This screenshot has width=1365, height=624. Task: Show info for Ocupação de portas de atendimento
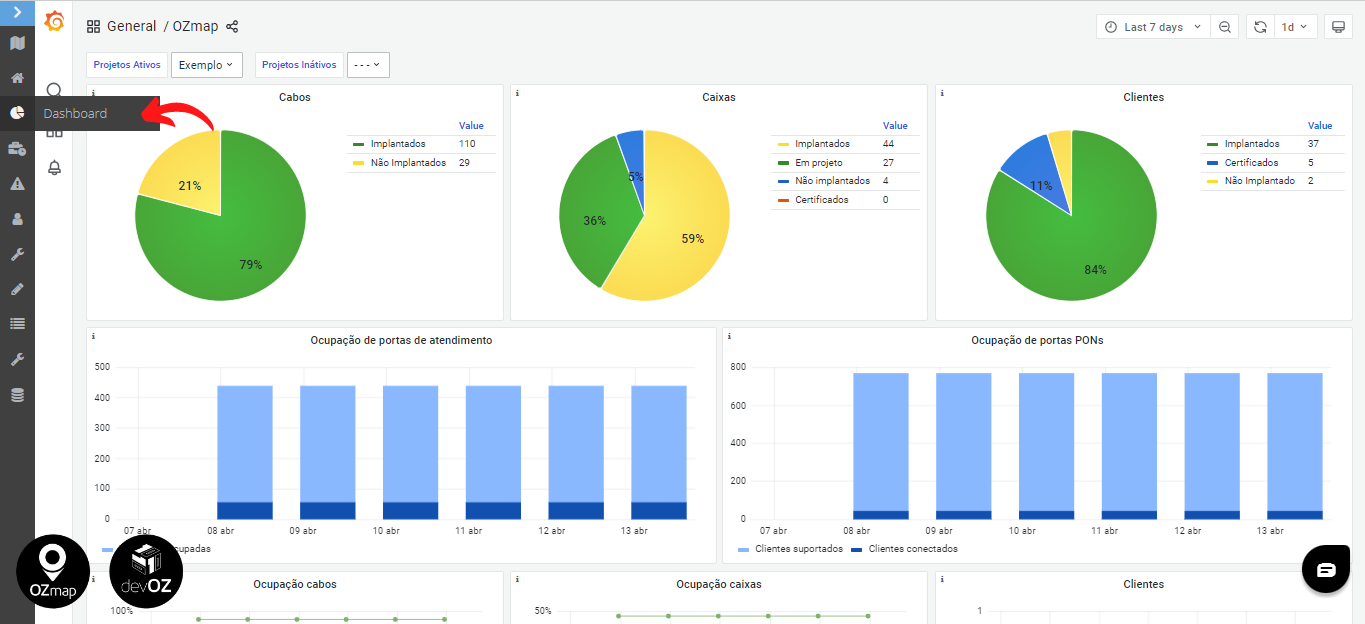click(93, 336)
